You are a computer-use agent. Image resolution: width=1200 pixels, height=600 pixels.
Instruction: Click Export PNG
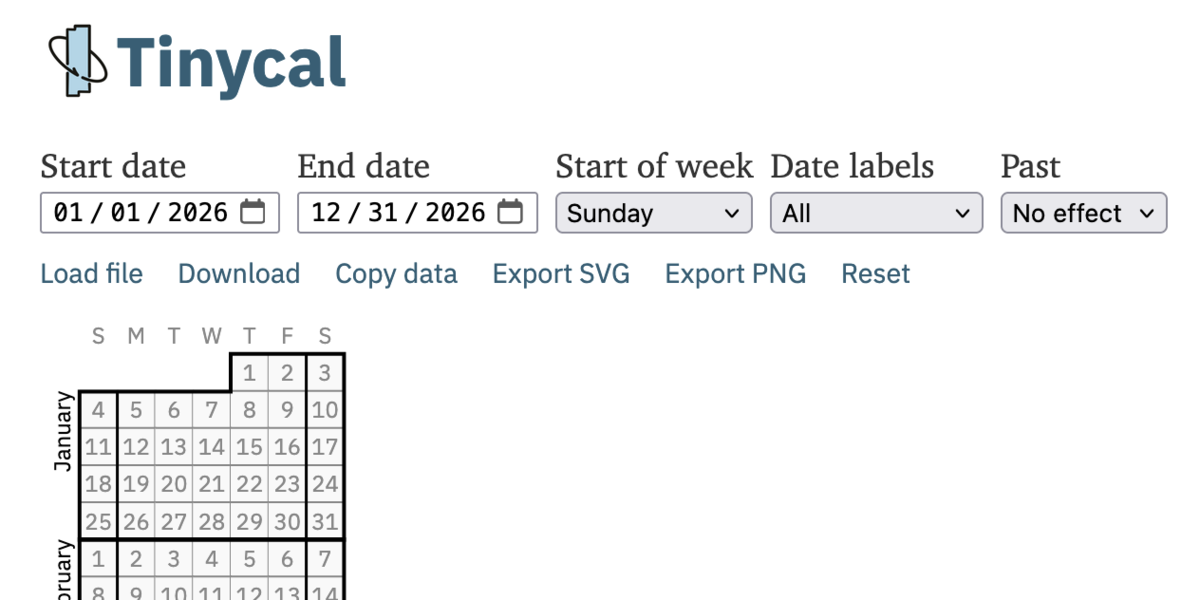(x=735, y=274)
